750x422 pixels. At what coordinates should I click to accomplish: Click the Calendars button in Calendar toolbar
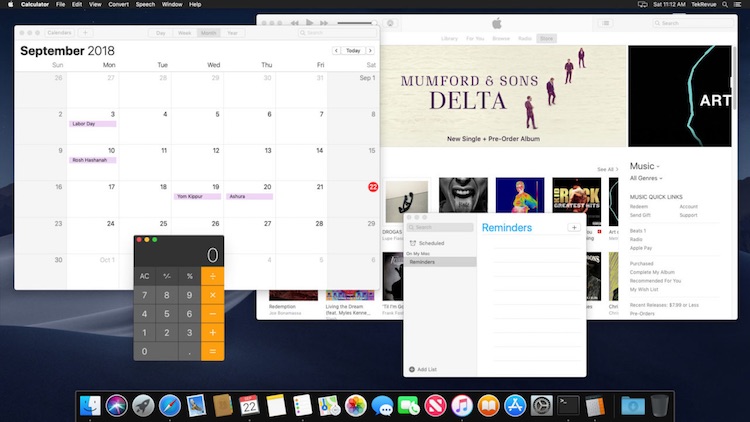(x=59, y=33)
